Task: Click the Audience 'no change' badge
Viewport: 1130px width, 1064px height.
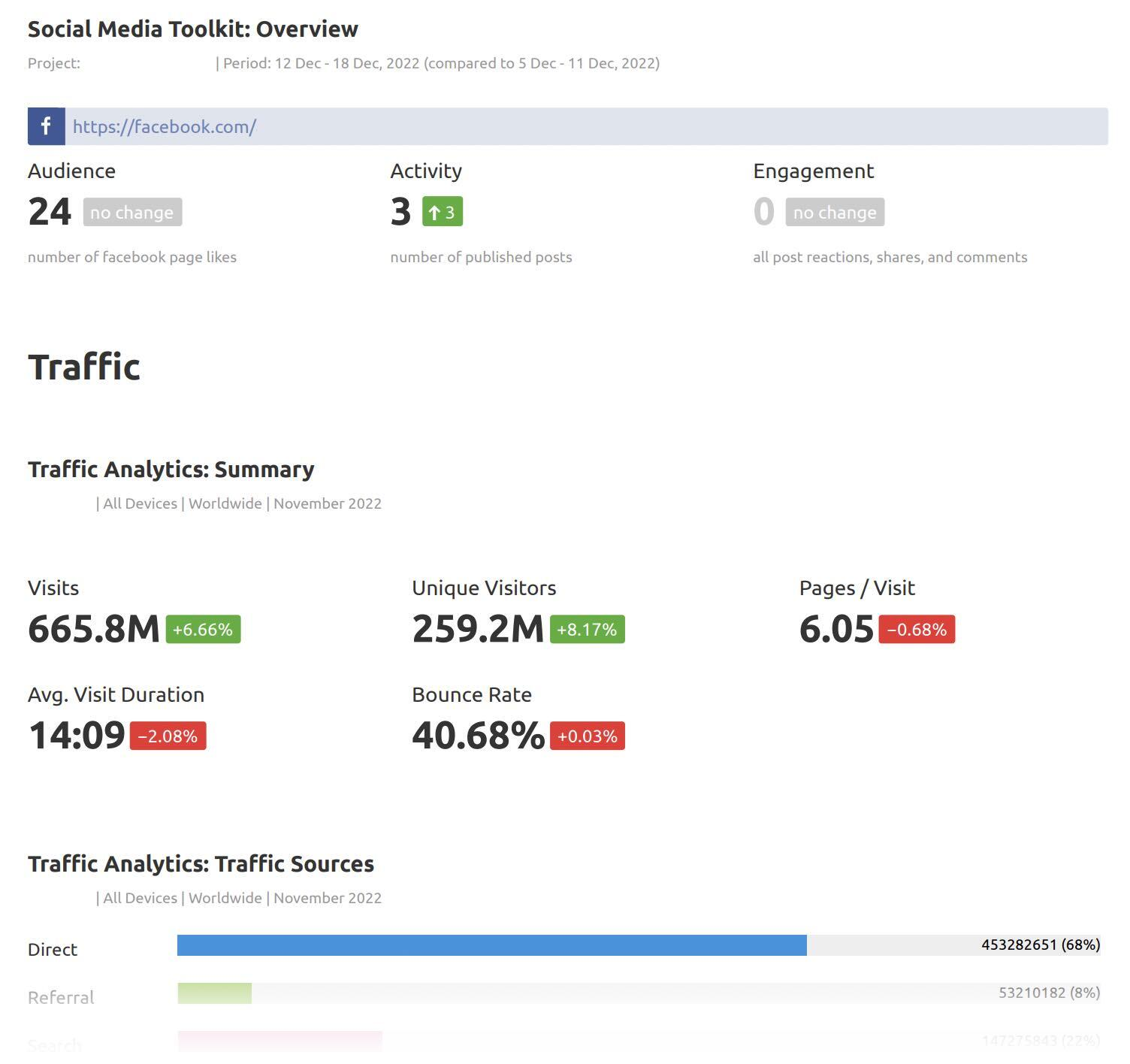Action: 131,212
